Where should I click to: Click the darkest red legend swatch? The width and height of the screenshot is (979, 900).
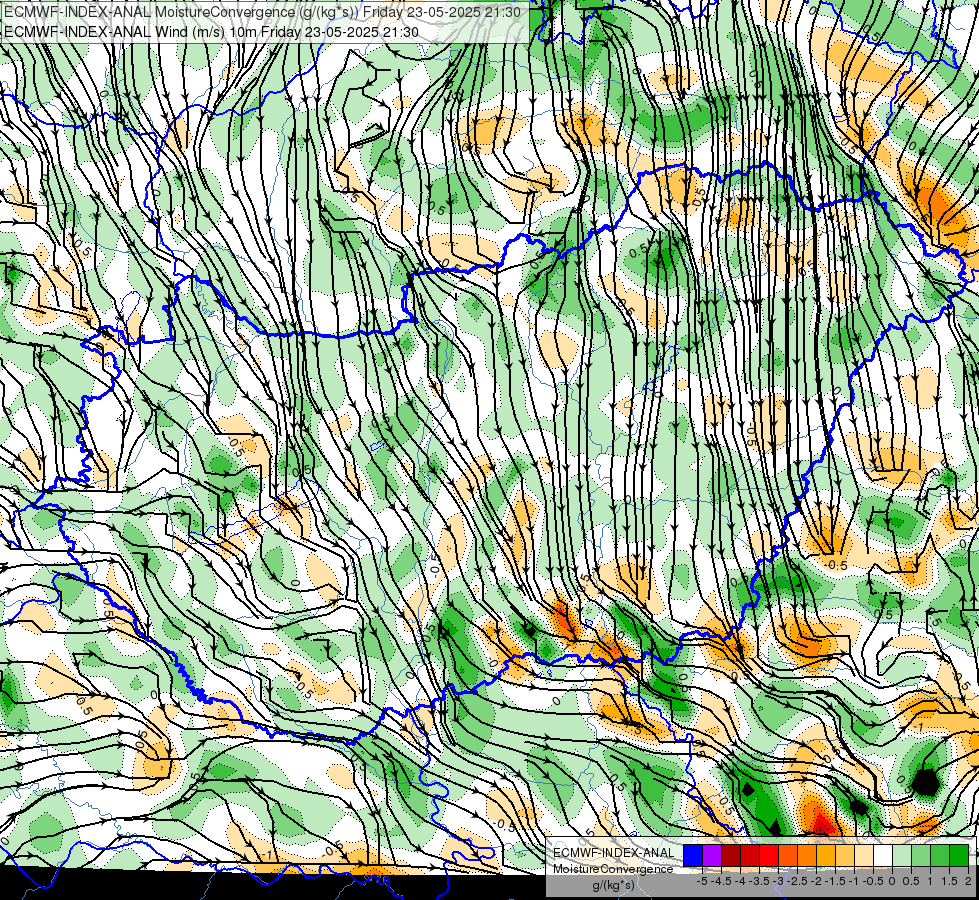pyautogui.click(x=731, y=856)
